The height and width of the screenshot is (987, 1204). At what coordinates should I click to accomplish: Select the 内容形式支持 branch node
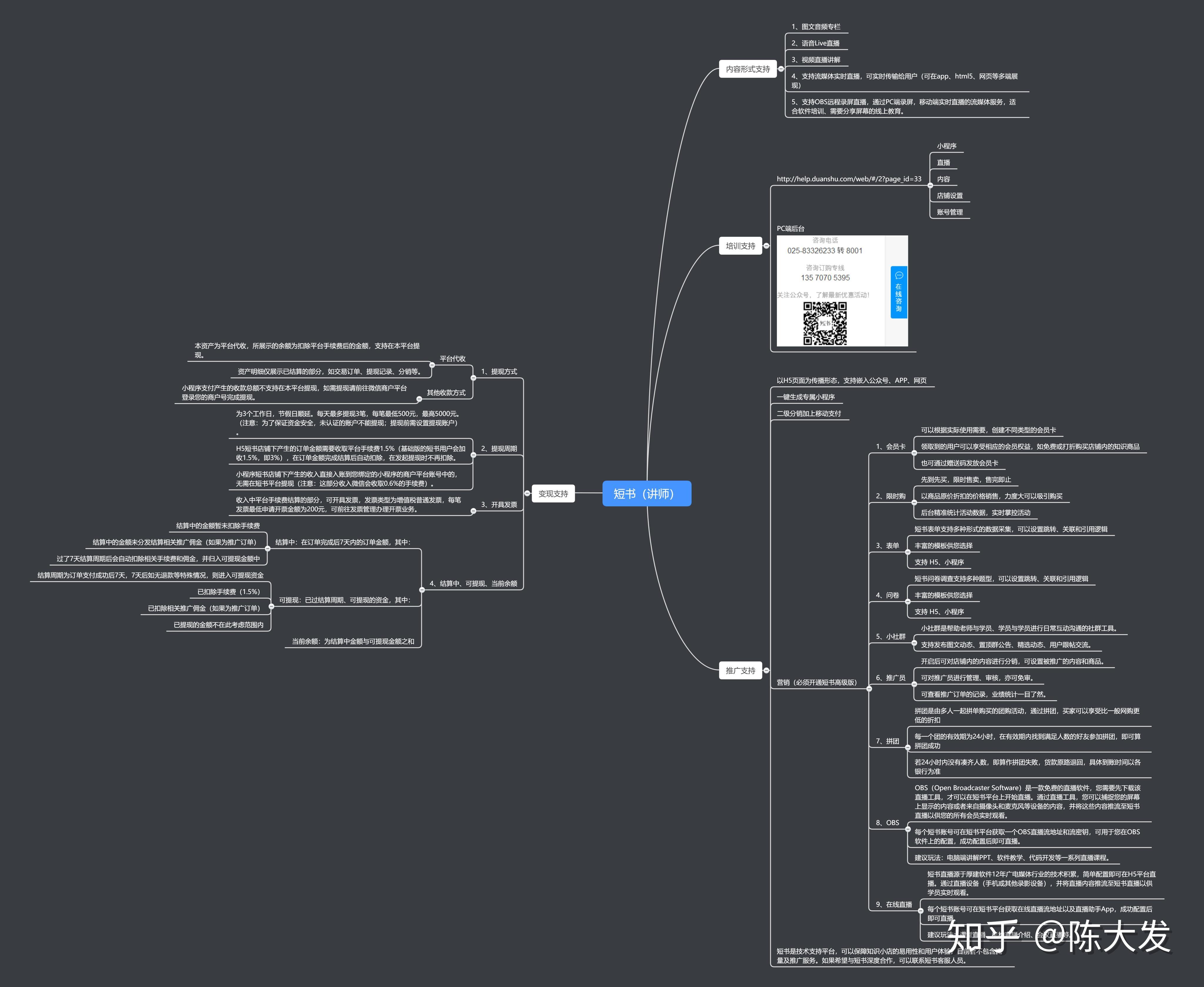click(x=748, y=69)
